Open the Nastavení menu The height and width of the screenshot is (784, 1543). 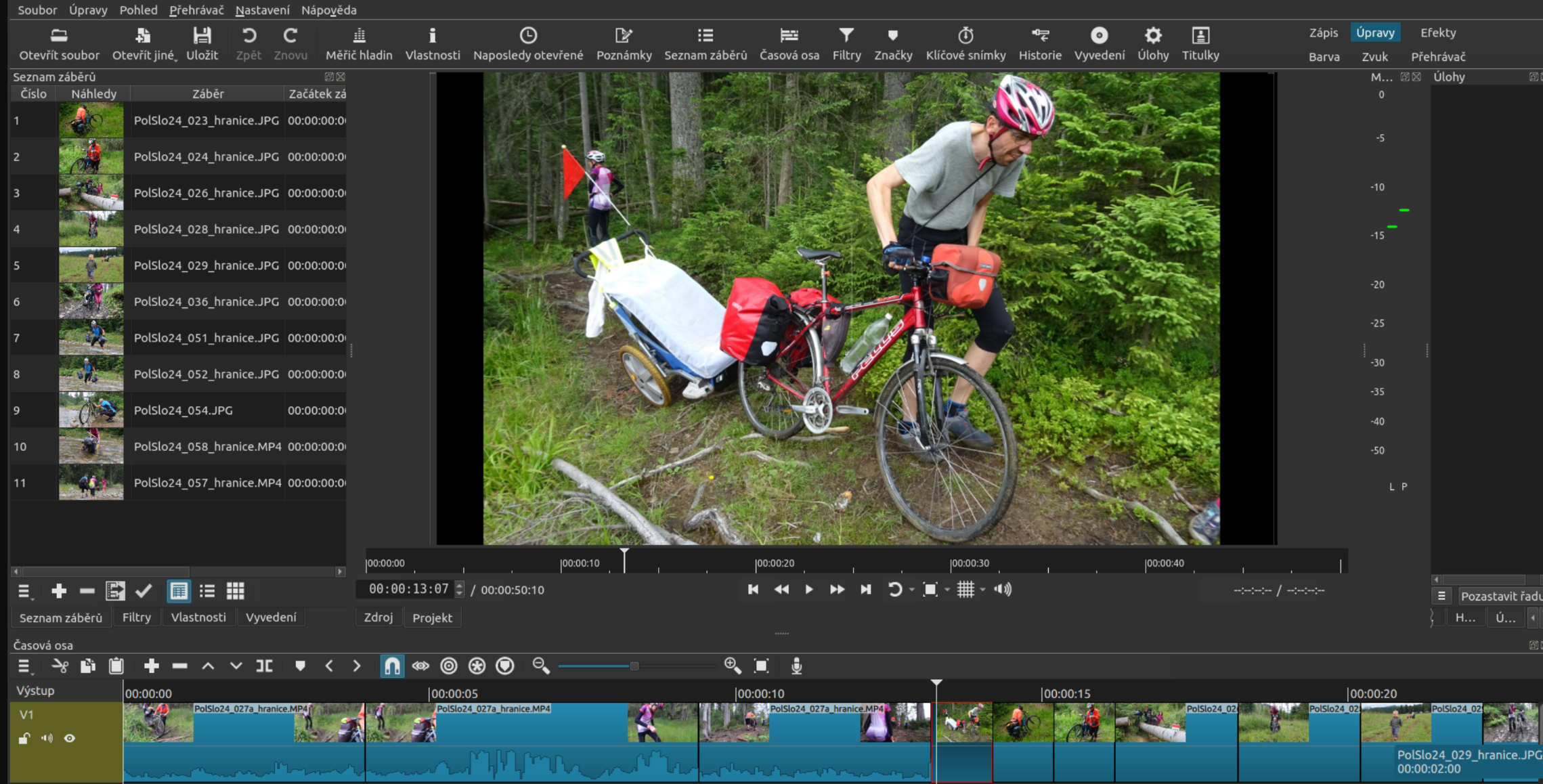(263, 10)
